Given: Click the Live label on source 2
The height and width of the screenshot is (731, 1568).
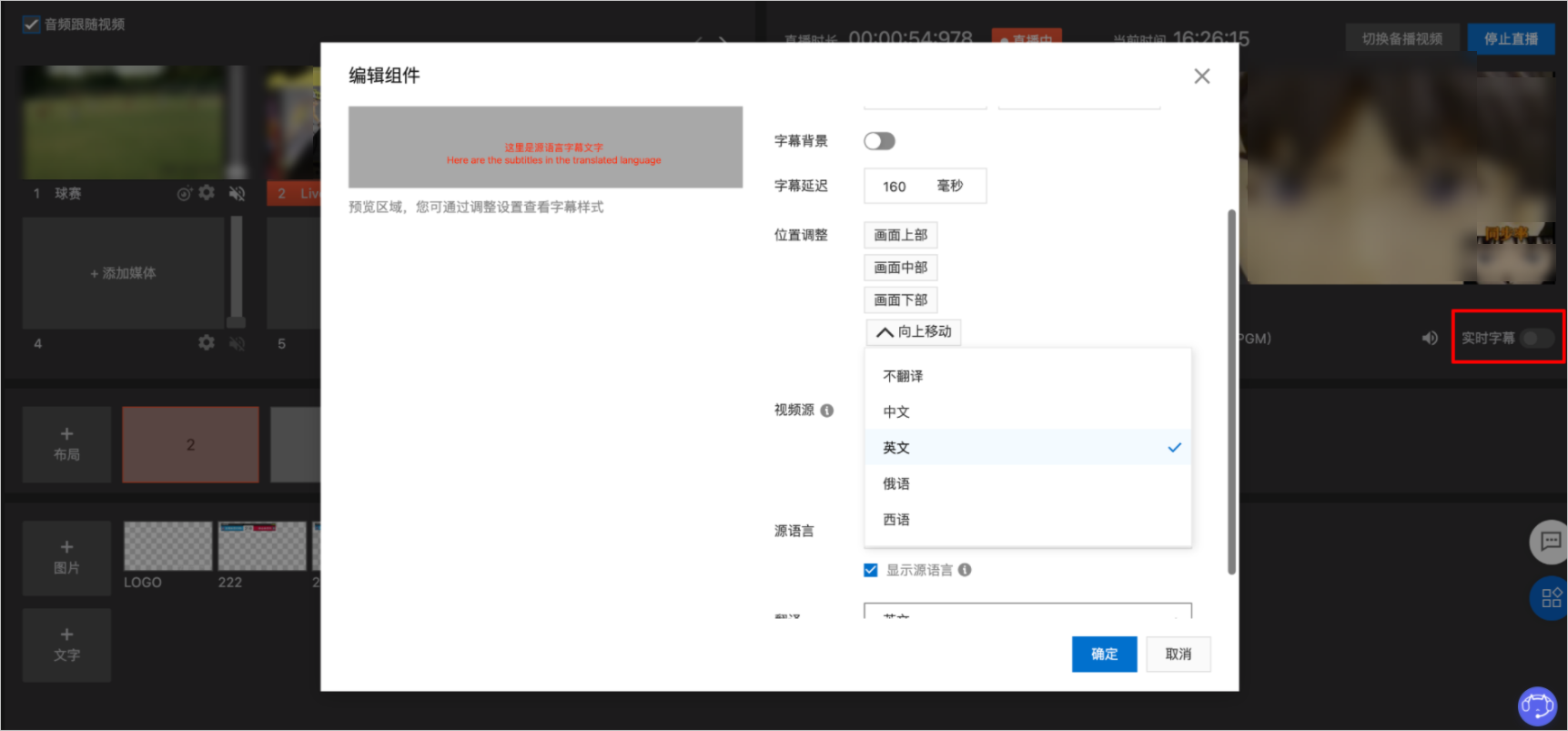Looking at the screenshot, I should tap(310, 193).
